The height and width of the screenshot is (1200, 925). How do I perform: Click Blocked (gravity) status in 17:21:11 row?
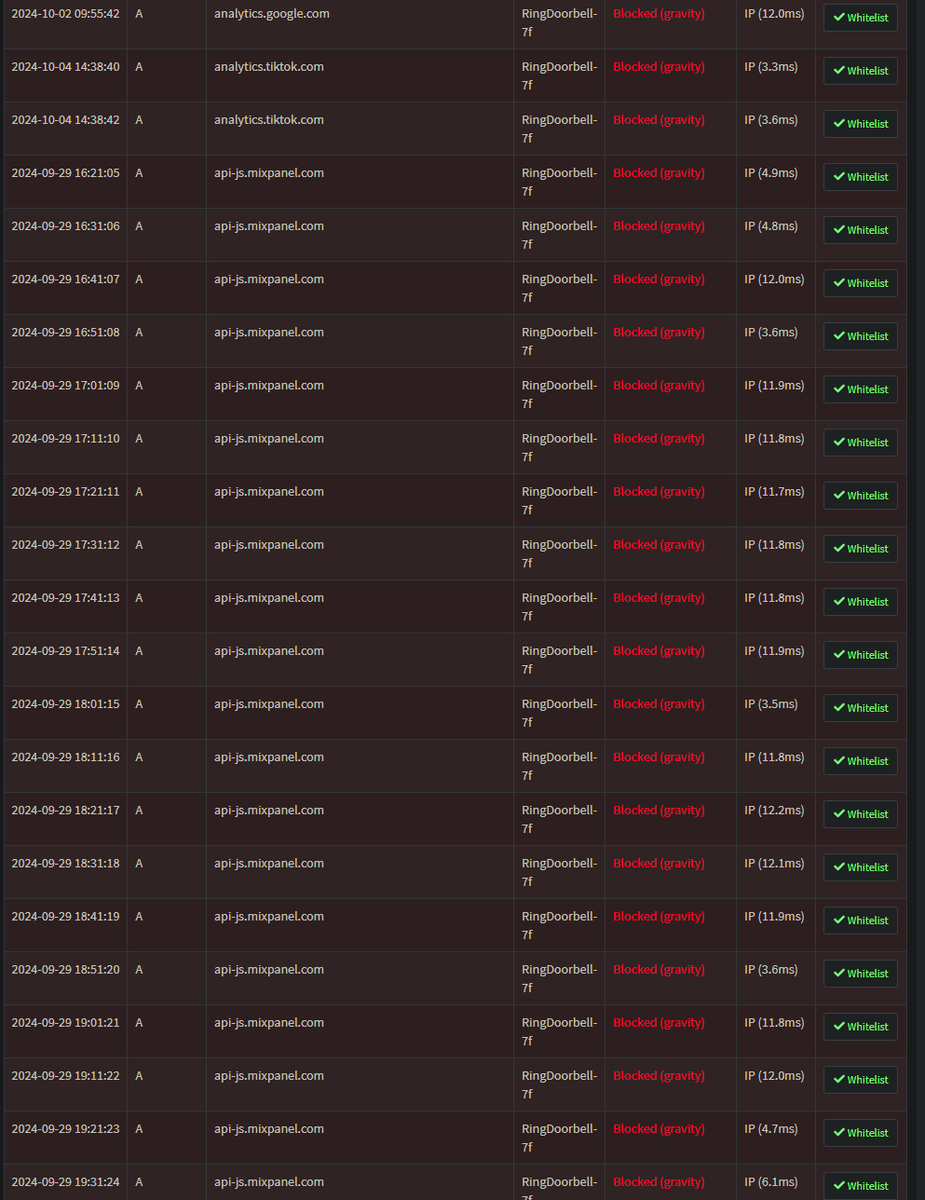pos(659,491)
